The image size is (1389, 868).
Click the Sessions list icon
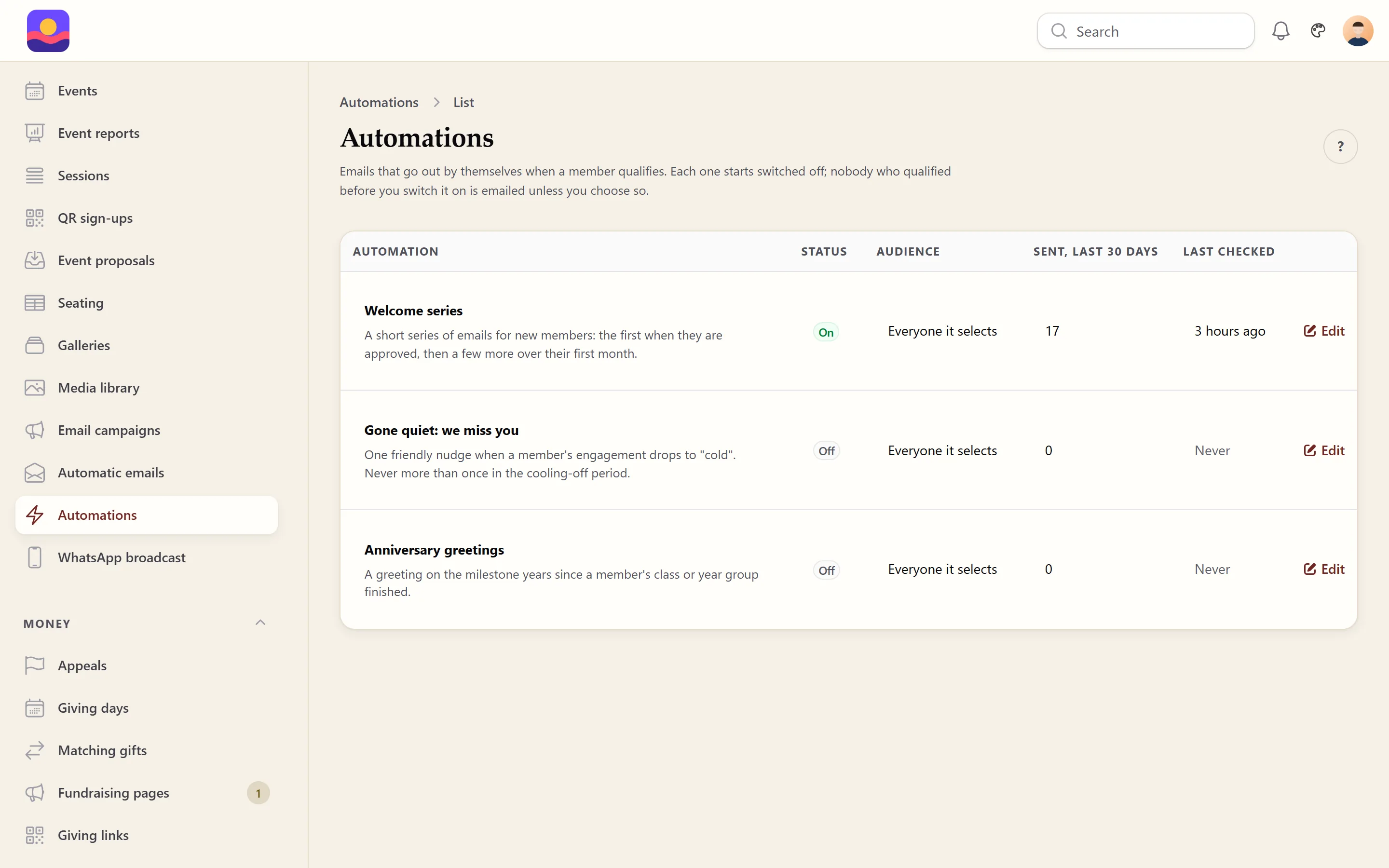pyautogui.click(x=34, y=176)
